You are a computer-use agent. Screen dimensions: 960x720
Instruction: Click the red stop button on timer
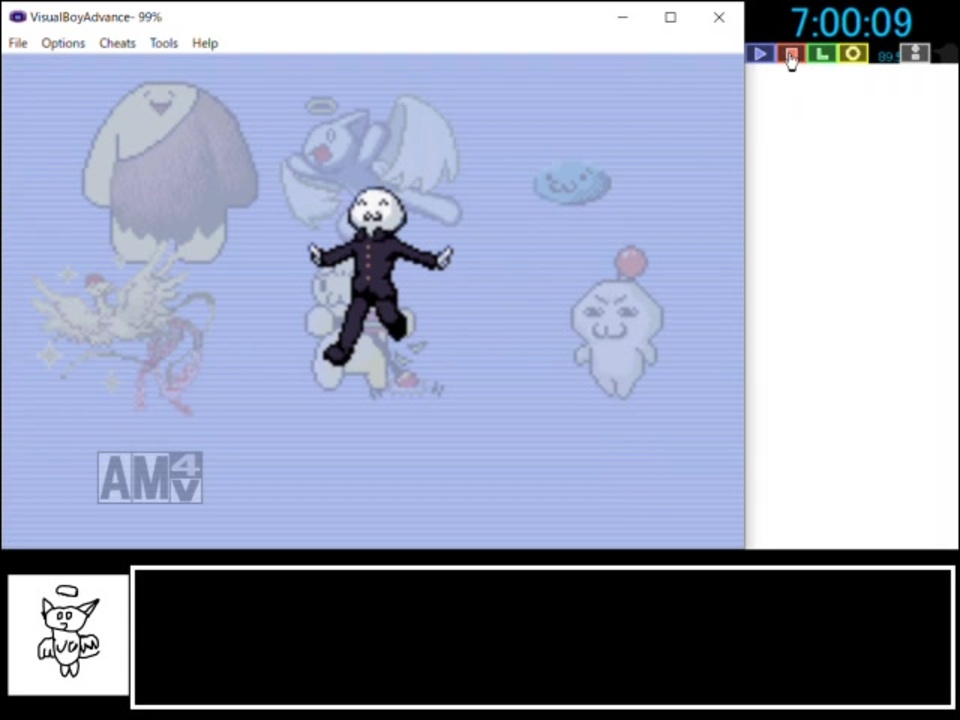pos(791,54)
